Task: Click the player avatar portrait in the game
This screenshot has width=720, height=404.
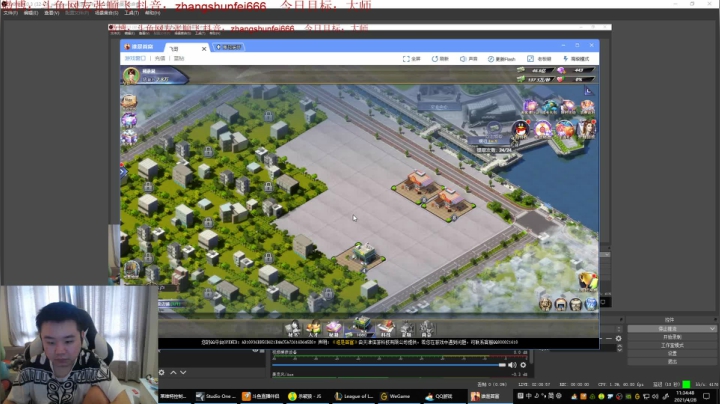Action: click(x=131, y=75)
